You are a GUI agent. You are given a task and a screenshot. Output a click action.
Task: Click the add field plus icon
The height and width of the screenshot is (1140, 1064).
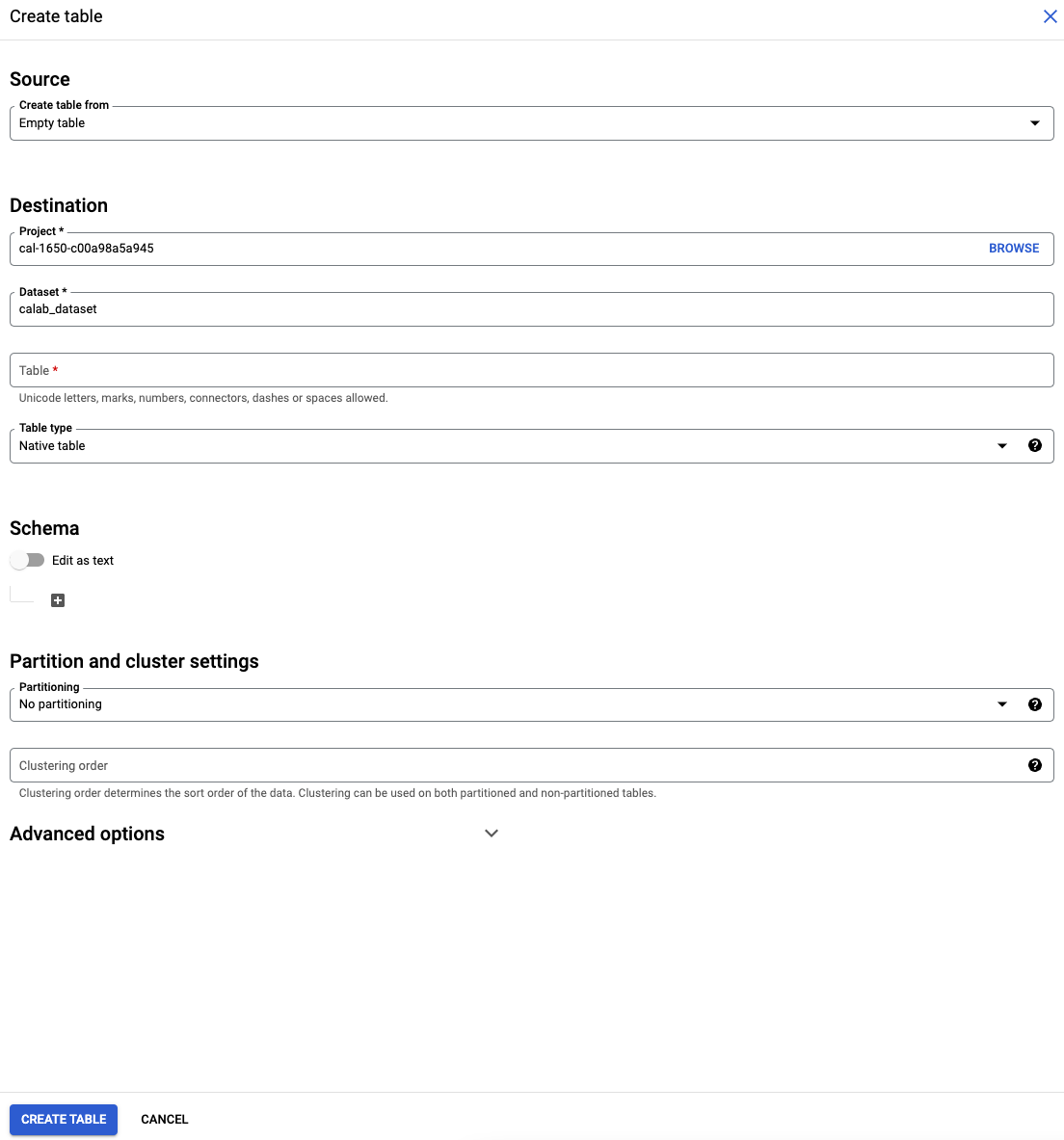[x=58, y=600]
